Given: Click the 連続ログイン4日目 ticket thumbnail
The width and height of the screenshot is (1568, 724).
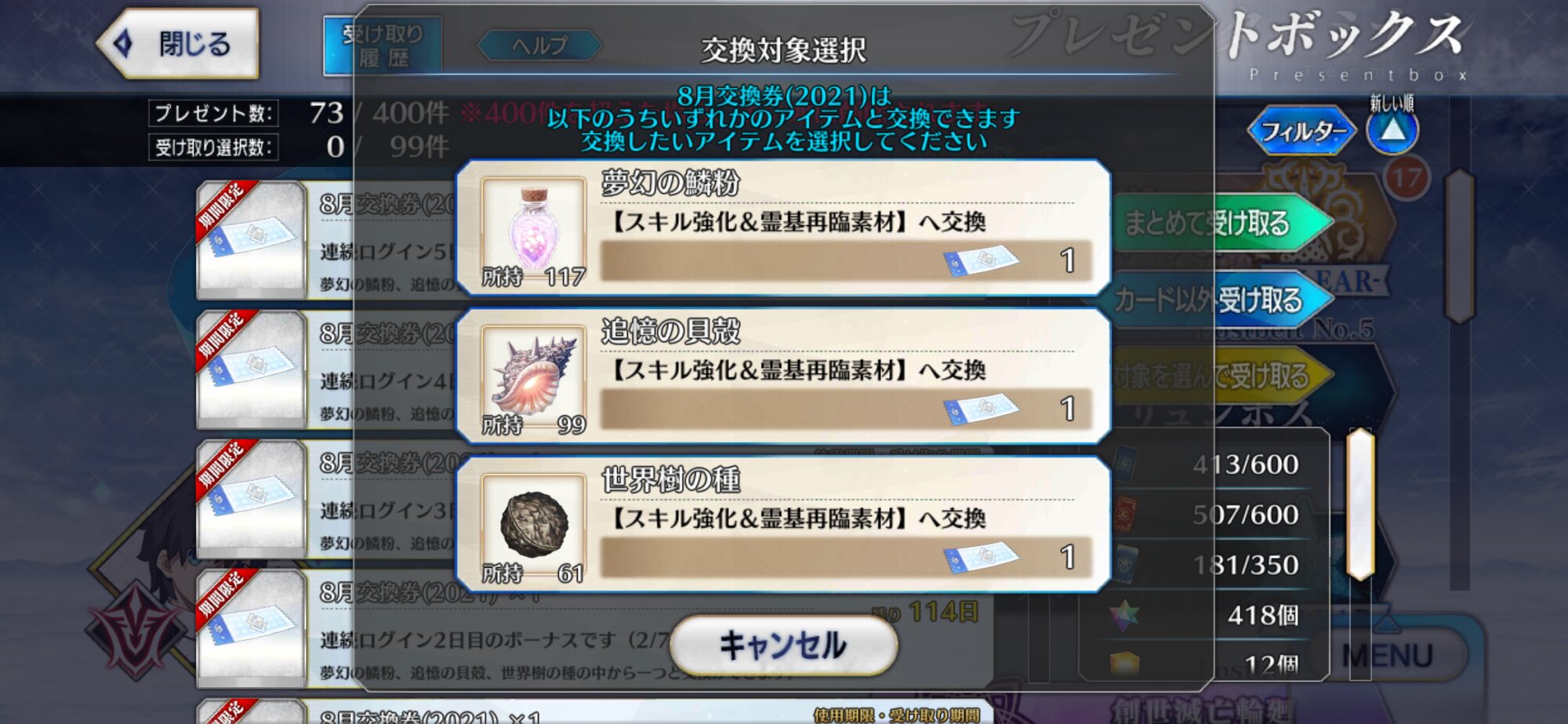Looking at the screenshot, I should pyautogui.click(x=251, y=369).
